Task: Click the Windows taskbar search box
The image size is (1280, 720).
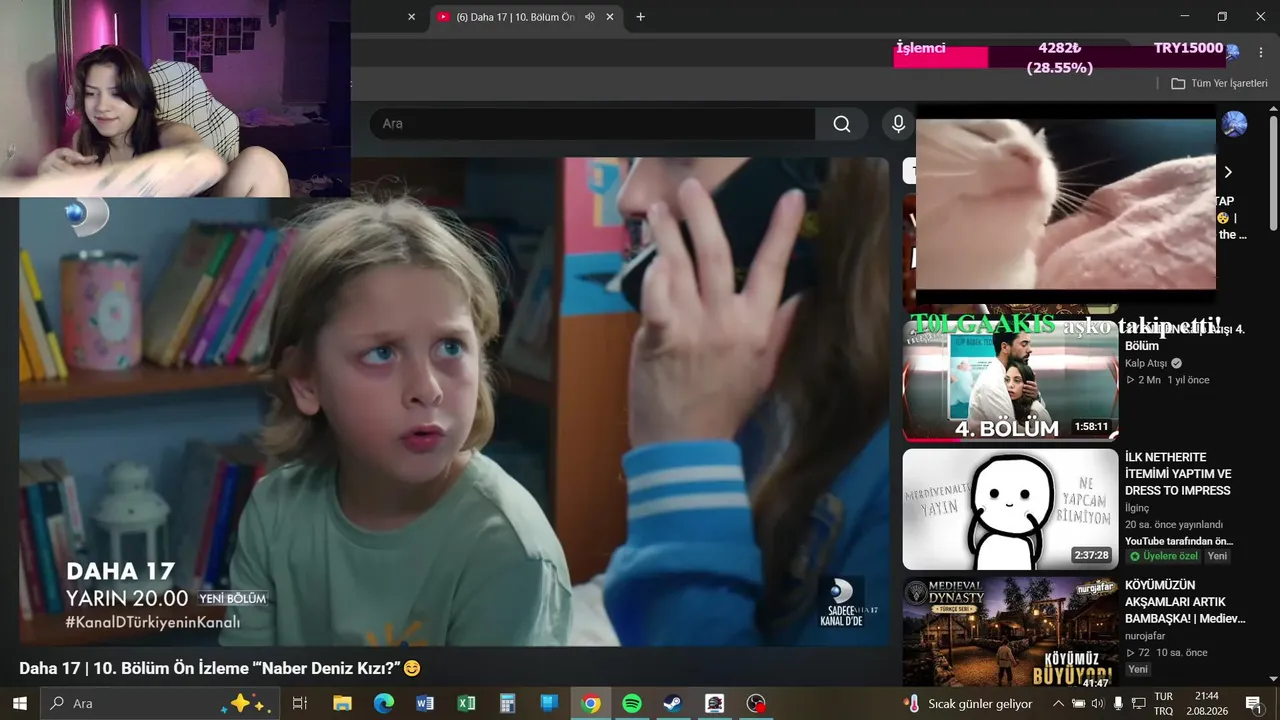Action: click(x=160, y=703)
